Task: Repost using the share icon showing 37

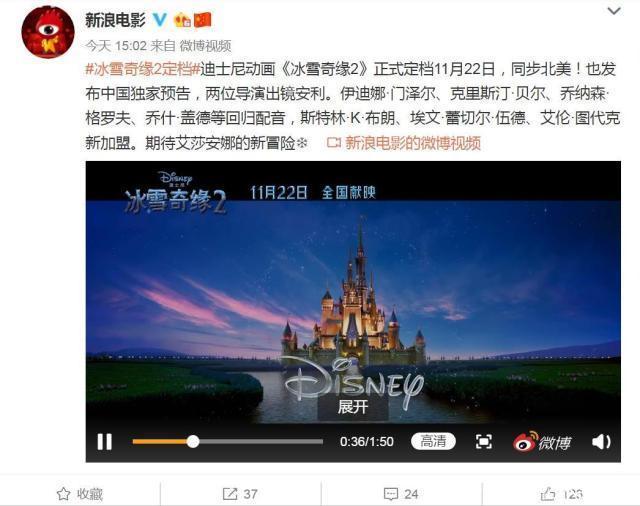Action: point(240,494)
